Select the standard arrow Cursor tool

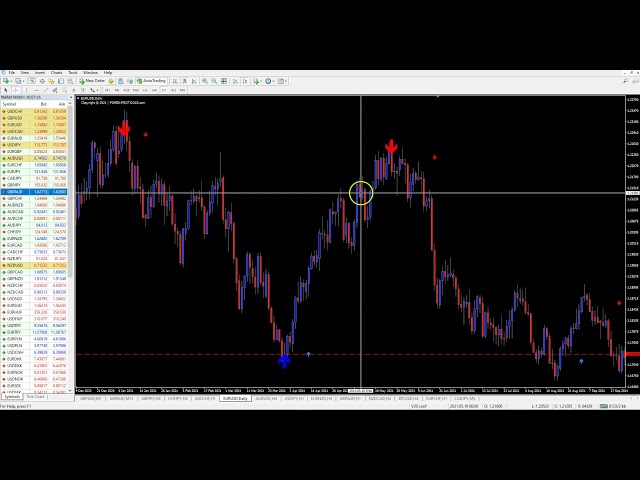tap(6, 90)
